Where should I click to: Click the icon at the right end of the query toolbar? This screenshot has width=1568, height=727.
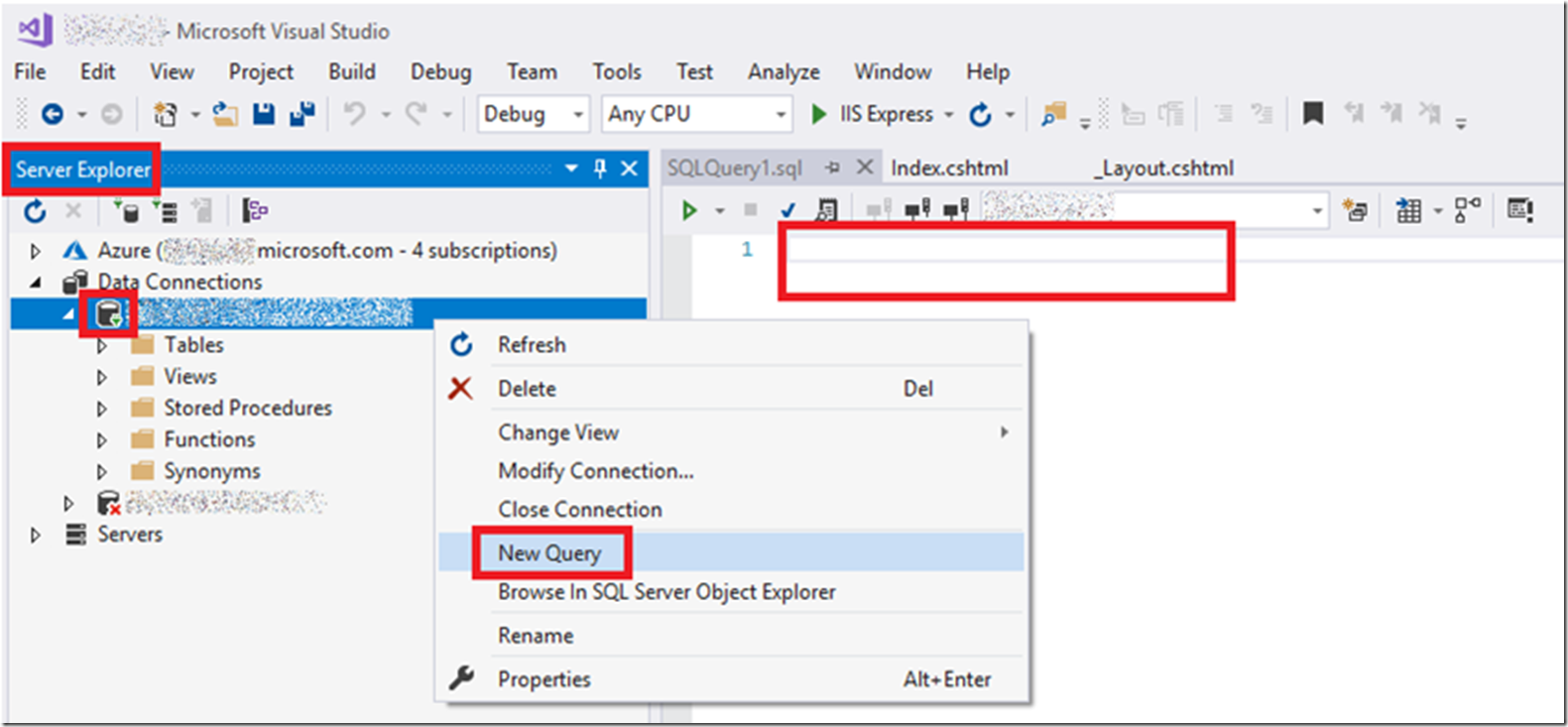click(1519, 210)
